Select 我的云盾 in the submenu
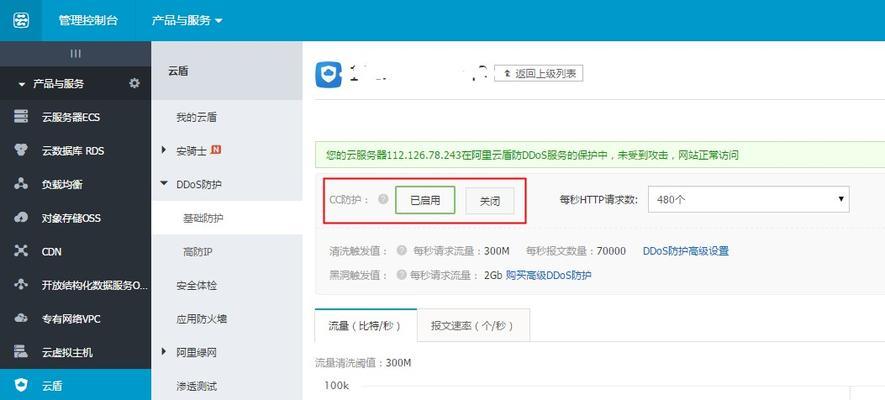Screen dimensions: 885x400 click(196, 117)
